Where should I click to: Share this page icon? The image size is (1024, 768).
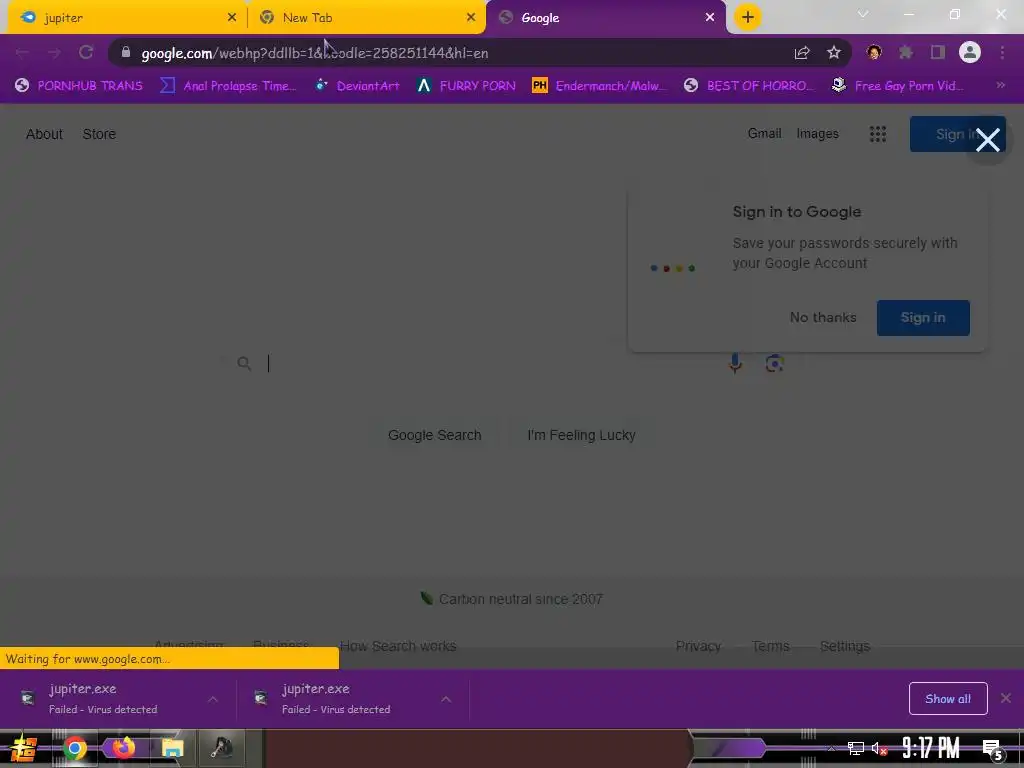(x=802, y=53)
